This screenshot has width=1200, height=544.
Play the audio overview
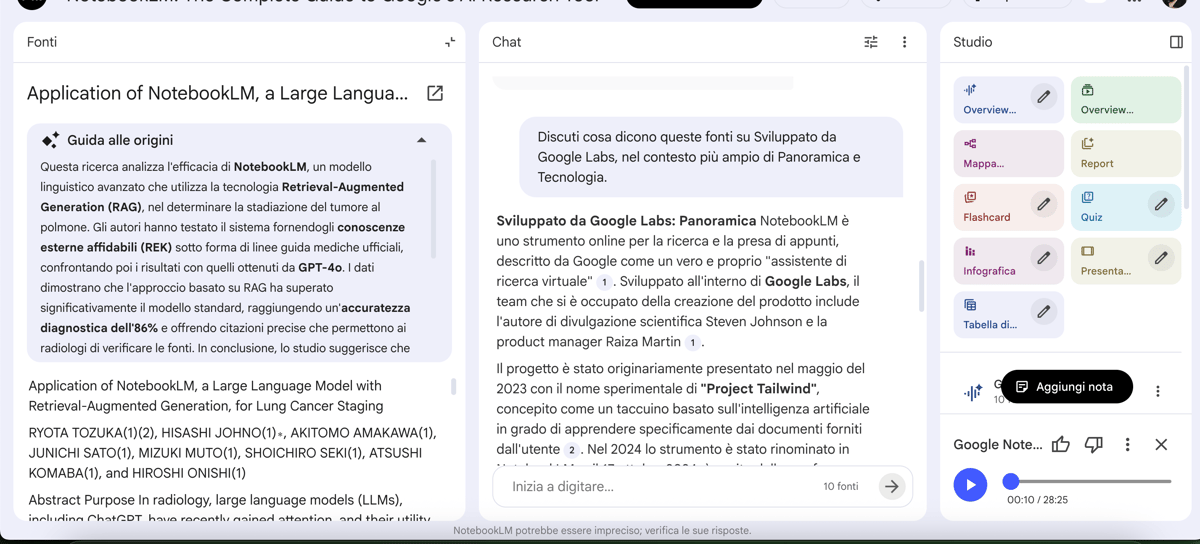(x=970, y=485)
